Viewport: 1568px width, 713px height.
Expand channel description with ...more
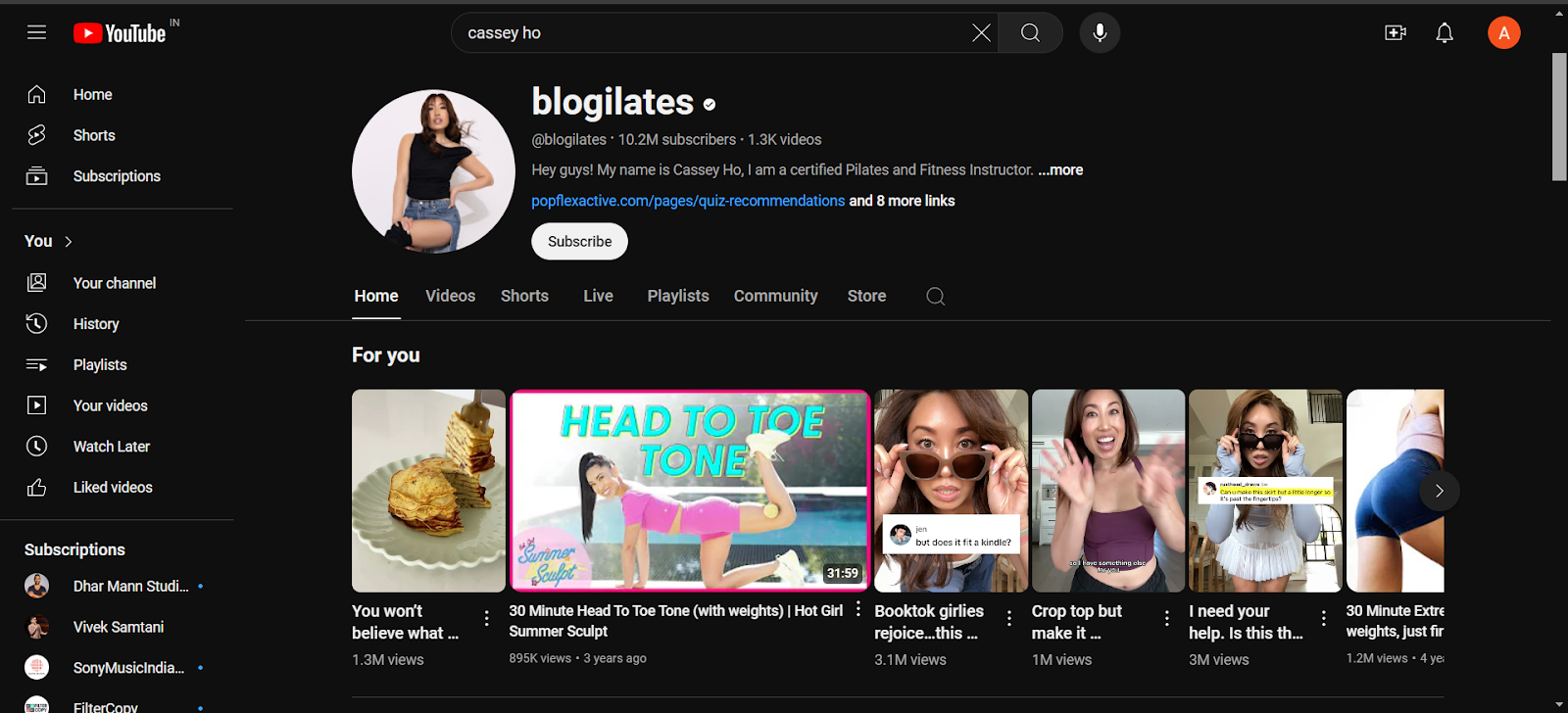(1060, 170)
